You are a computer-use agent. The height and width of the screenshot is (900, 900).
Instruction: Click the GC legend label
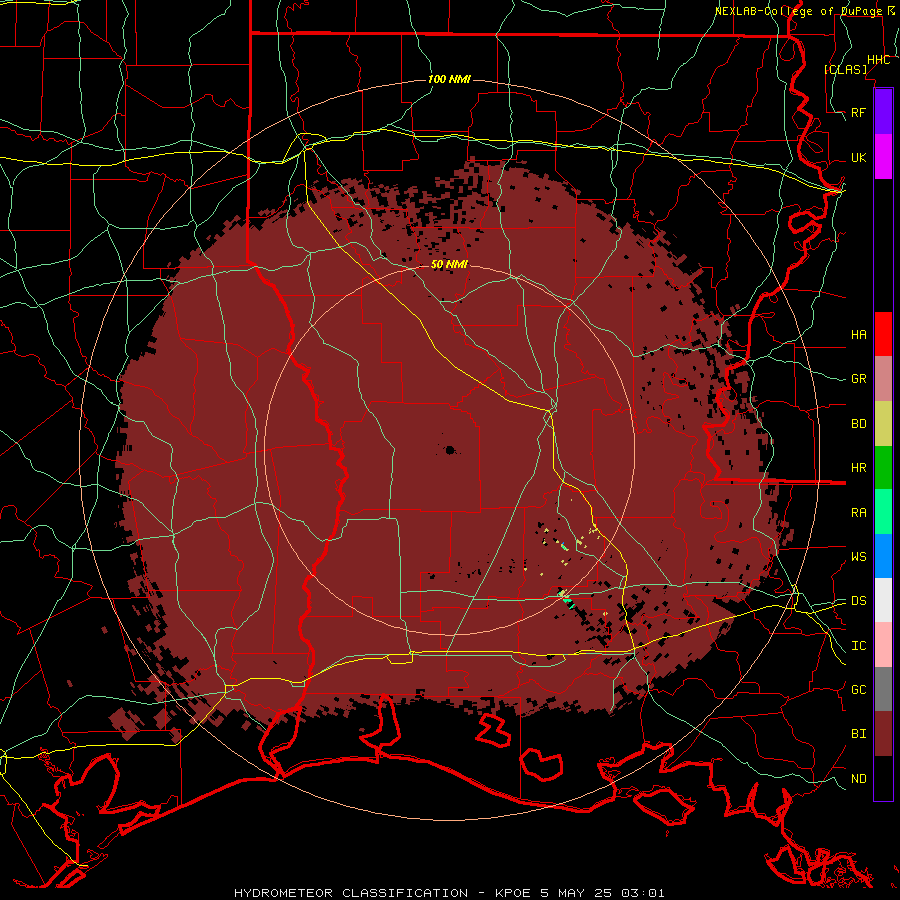tap(859, 690)
